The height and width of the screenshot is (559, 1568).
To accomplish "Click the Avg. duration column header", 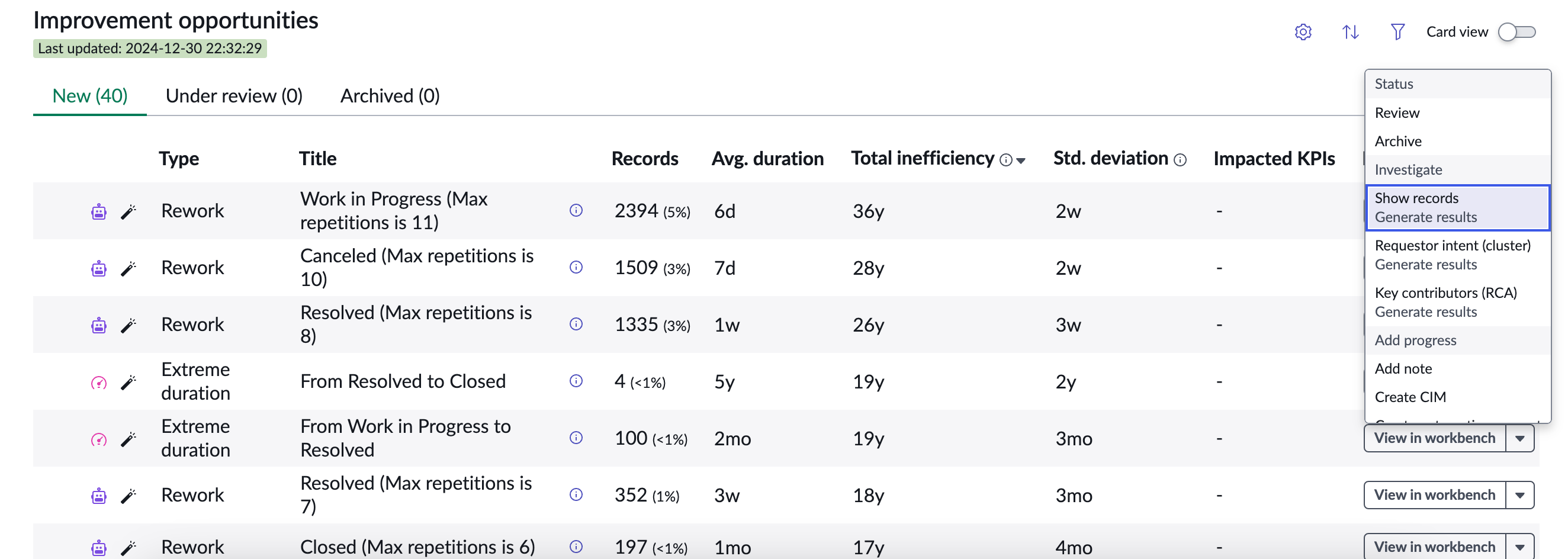I will coord(767,158).
